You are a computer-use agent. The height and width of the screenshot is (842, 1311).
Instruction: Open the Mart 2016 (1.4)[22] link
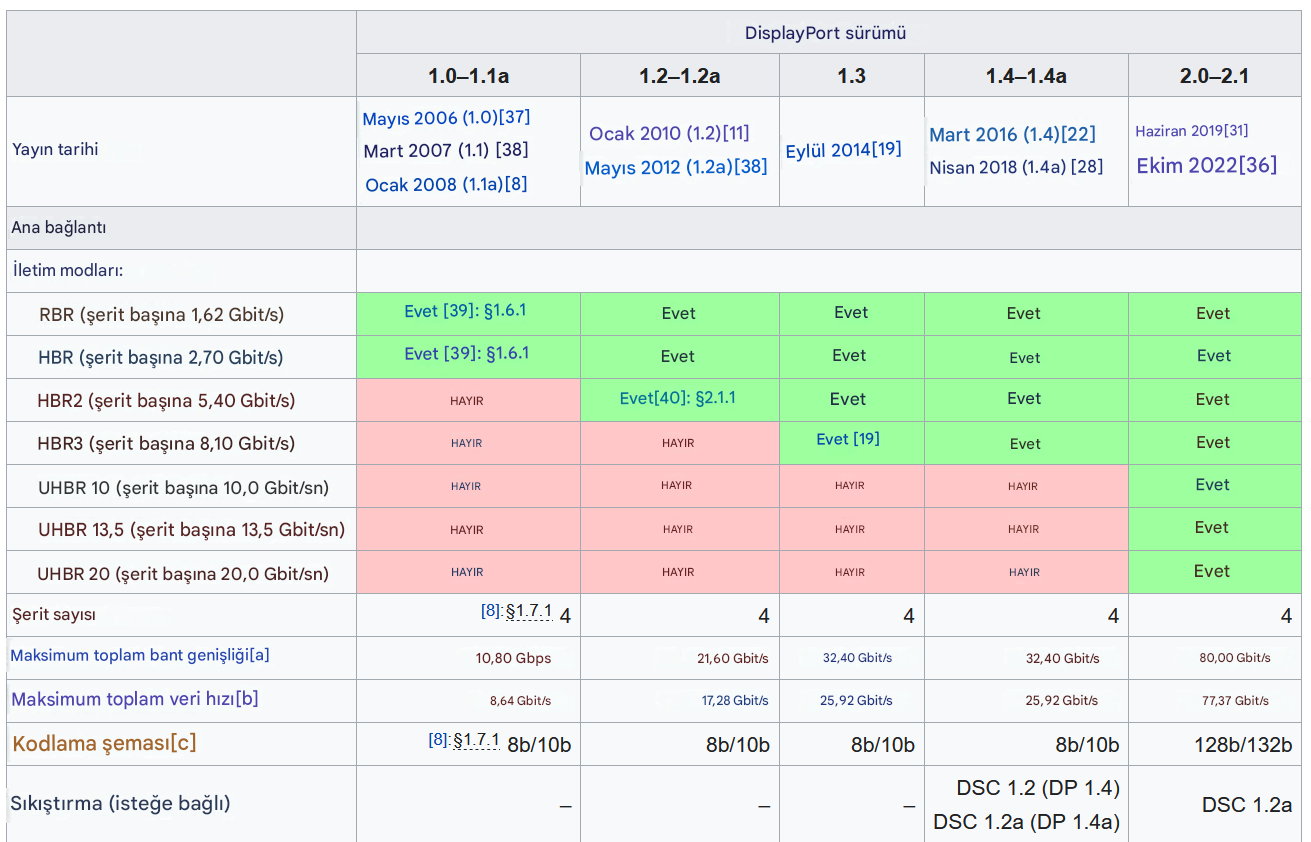pos(1012,134)
